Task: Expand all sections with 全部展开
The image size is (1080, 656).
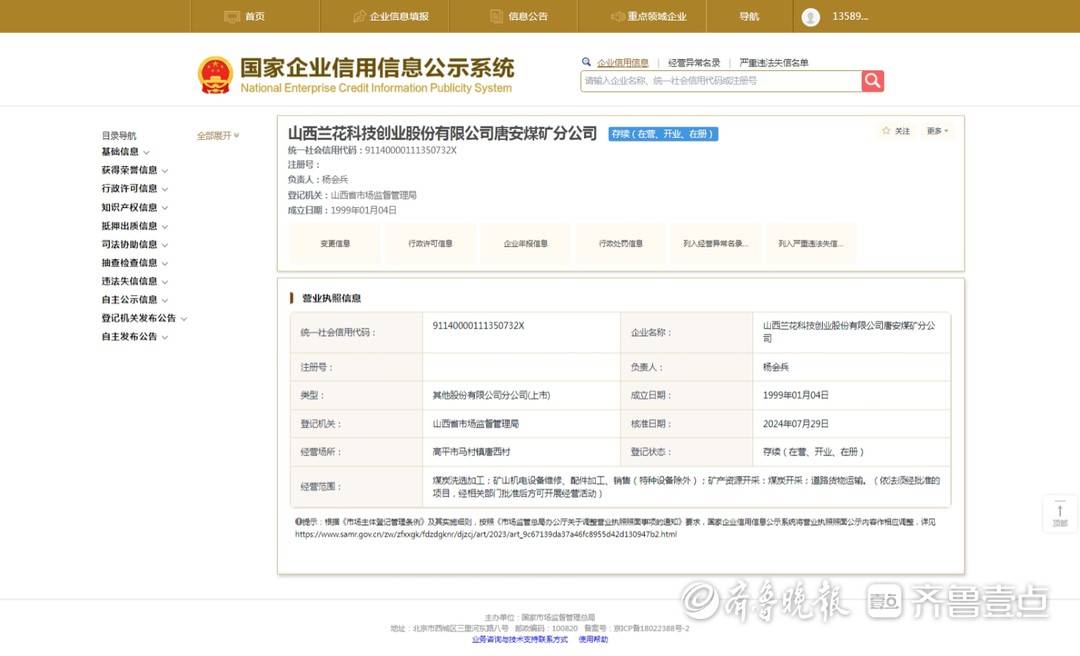Action: pyautogui.click(x=218, y=136)
